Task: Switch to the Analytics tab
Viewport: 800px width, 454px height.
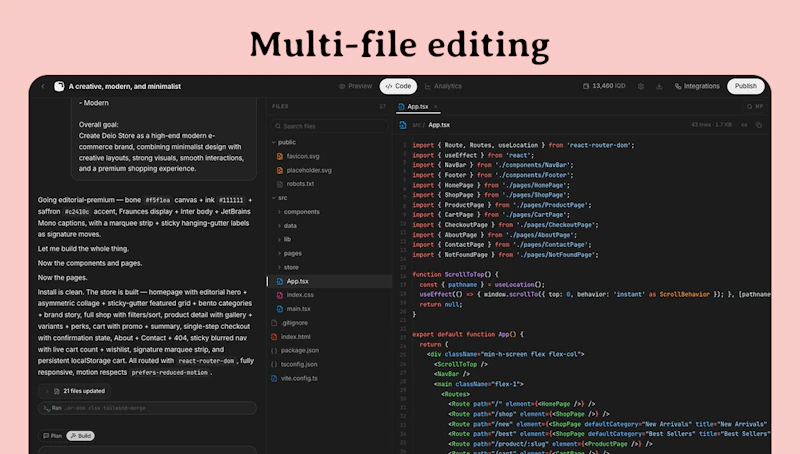Action: (x=443, y=86)
